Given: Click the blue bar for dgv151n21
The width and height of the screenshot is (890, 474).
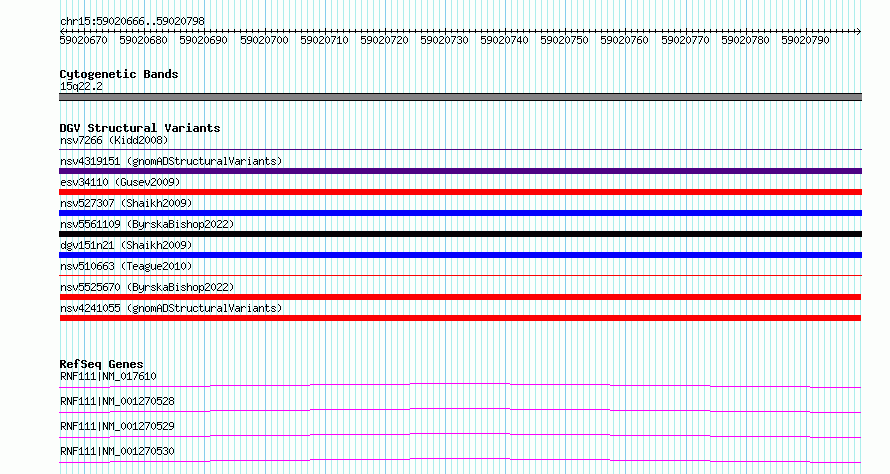Looking at the screenshot, I should coord(460,255).
